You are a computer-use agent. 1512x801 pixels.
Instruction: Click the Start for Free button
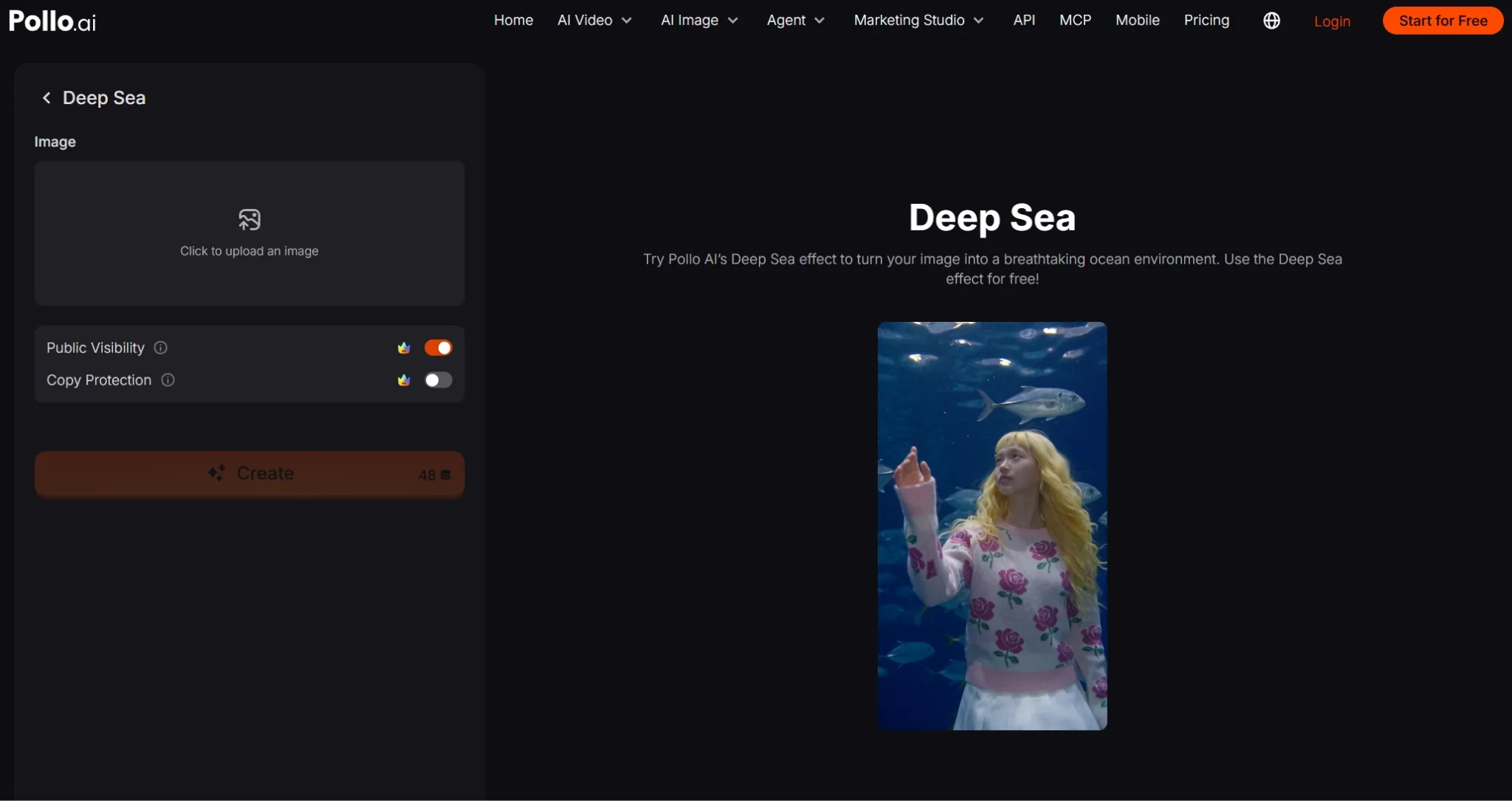pyautogui.click(x=1443, y=21)
